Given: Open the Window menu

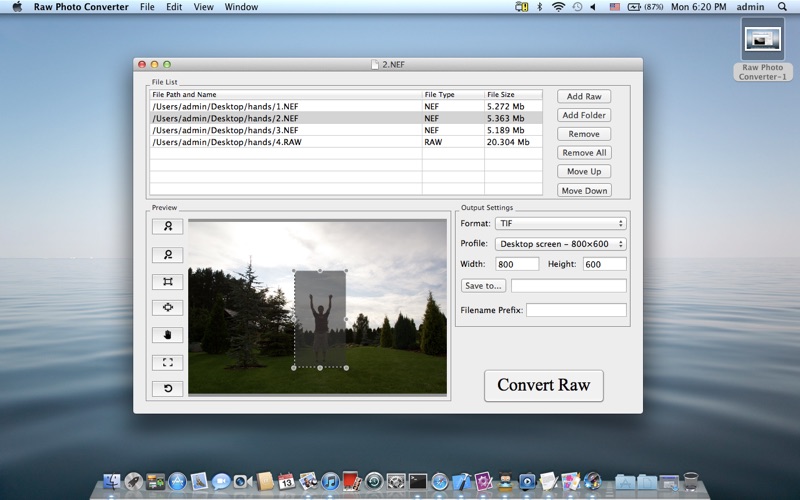Looking at the screenshot, I should coord(241,7).
